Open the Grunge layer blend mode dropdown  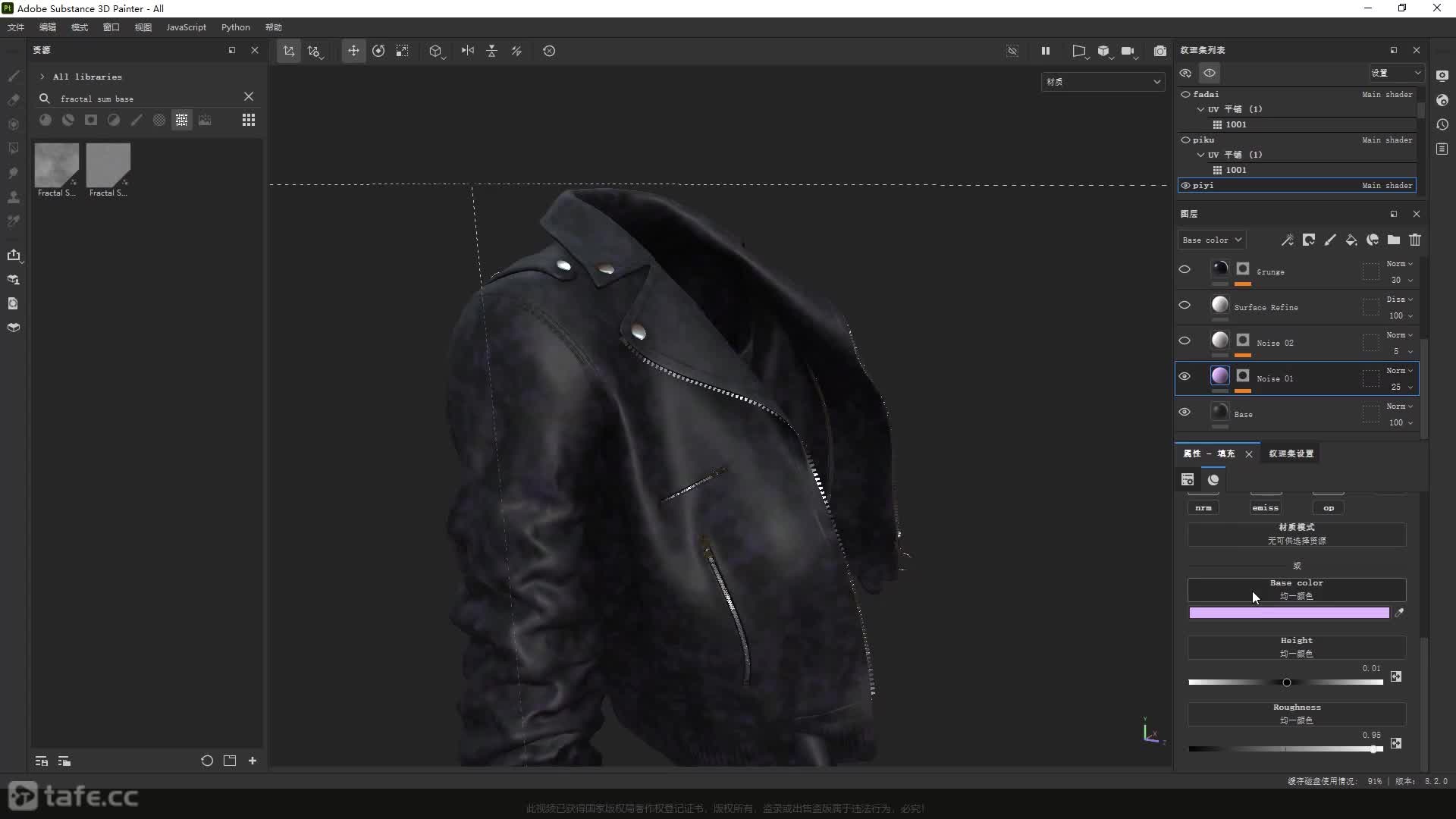click(x=1399, y=264)
